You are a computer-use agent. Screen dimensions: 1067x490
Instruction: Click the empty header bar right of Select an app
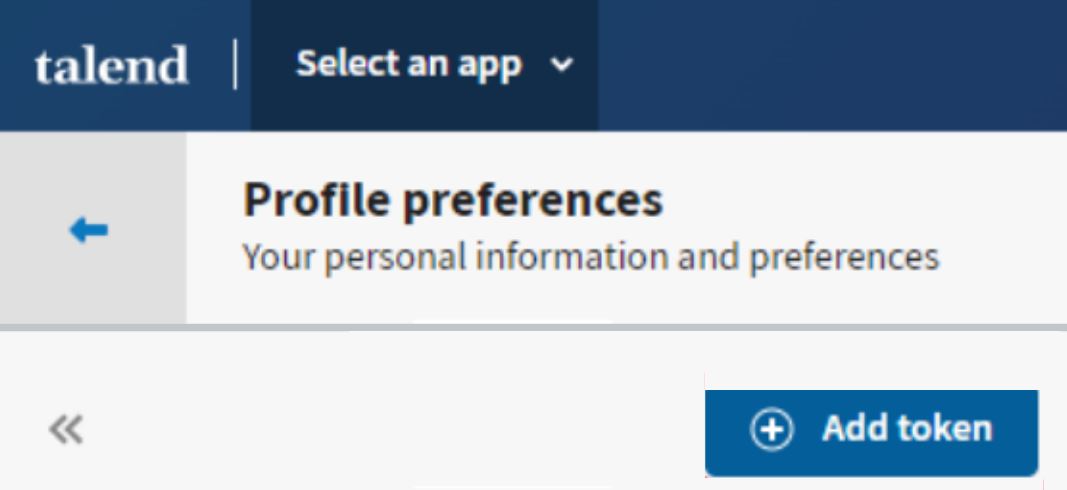tap(830, 66)
